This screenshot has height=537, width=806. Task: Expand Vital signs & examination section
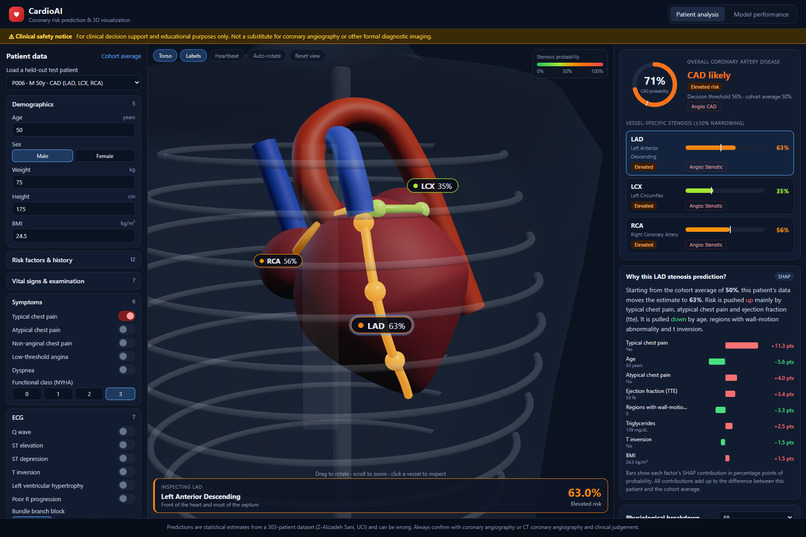pos(74,281)
